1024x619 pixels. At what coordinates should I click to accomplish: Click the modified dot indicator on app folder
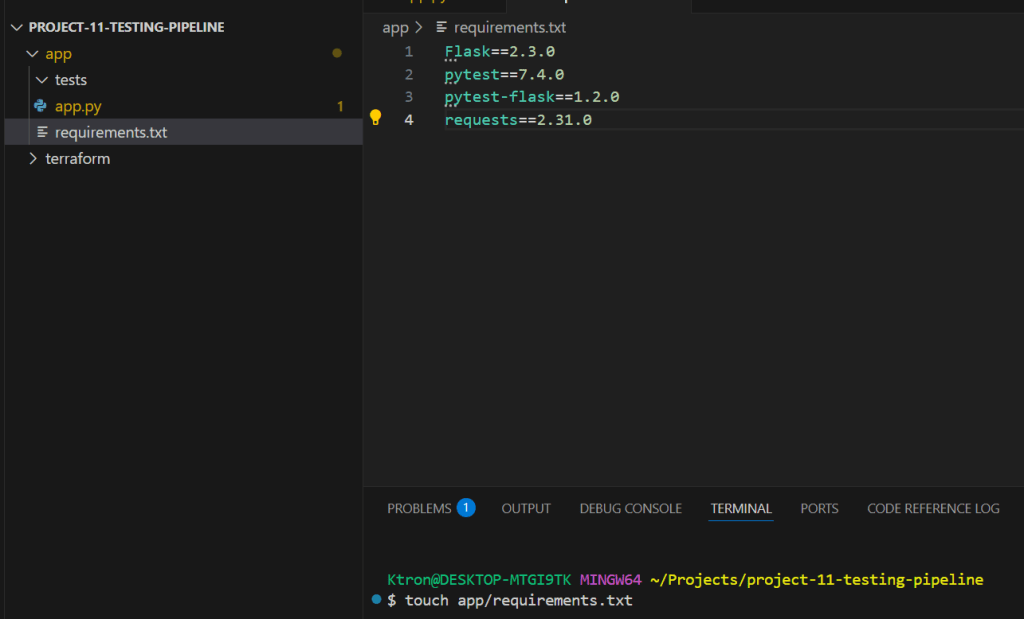click(337, 54)
